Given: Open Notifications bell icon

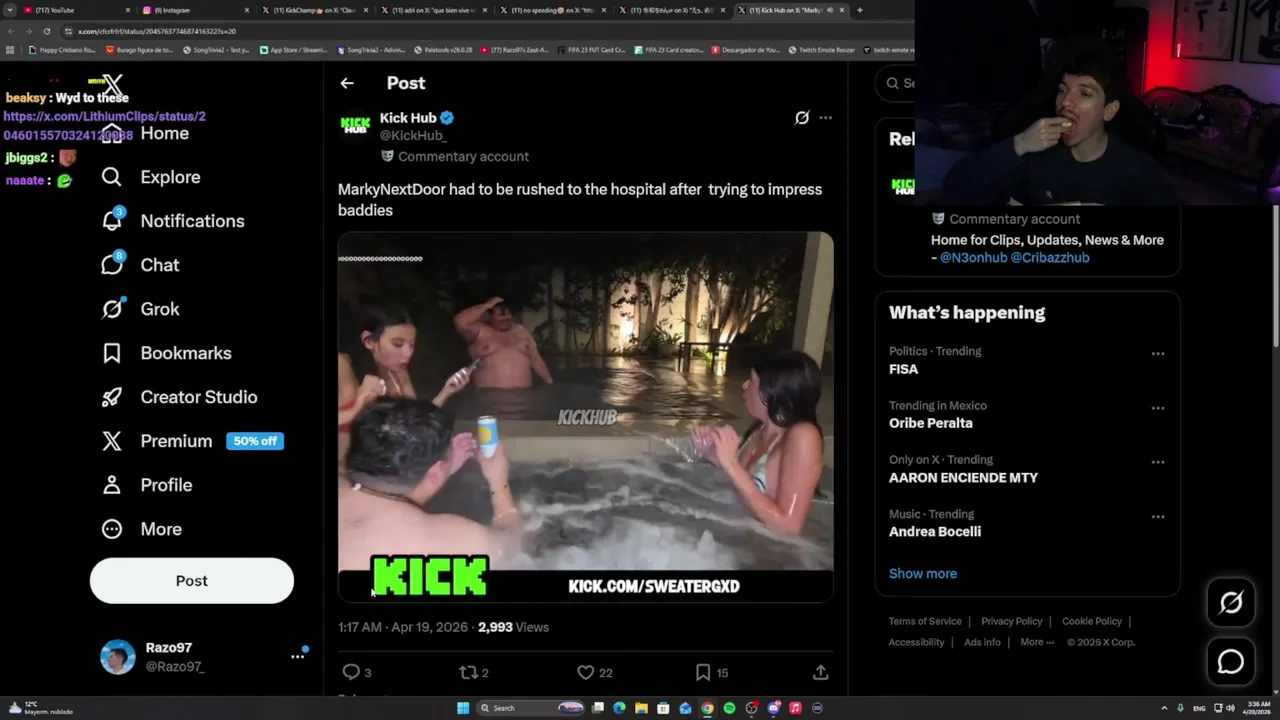Looking at the screenshot, I should (112, 221).
